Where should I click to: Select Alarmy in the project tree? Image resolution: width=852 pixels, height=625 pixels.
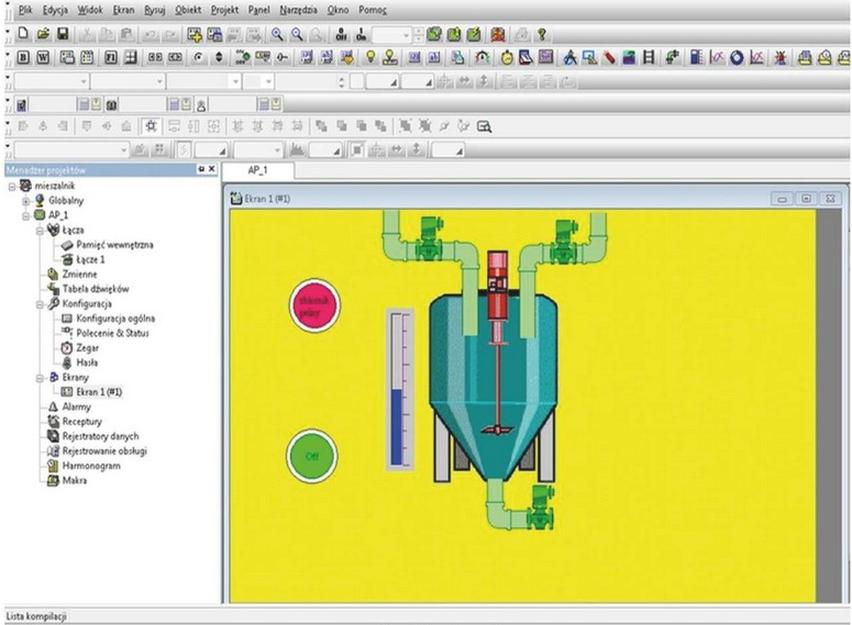[x=76, y=407]
